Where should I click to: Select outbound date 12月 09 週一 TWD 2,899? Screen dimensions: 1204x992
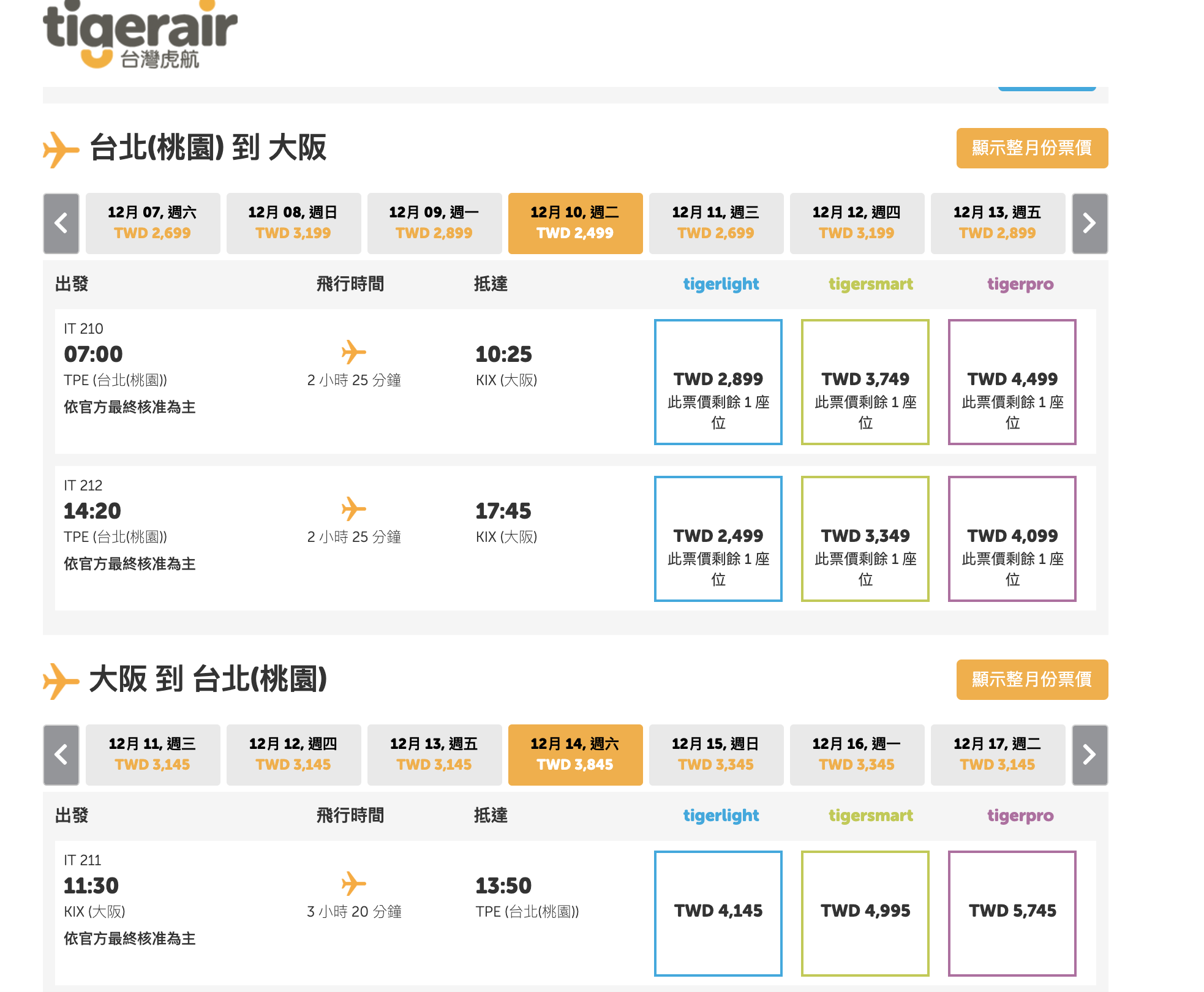tap(435, 224)
